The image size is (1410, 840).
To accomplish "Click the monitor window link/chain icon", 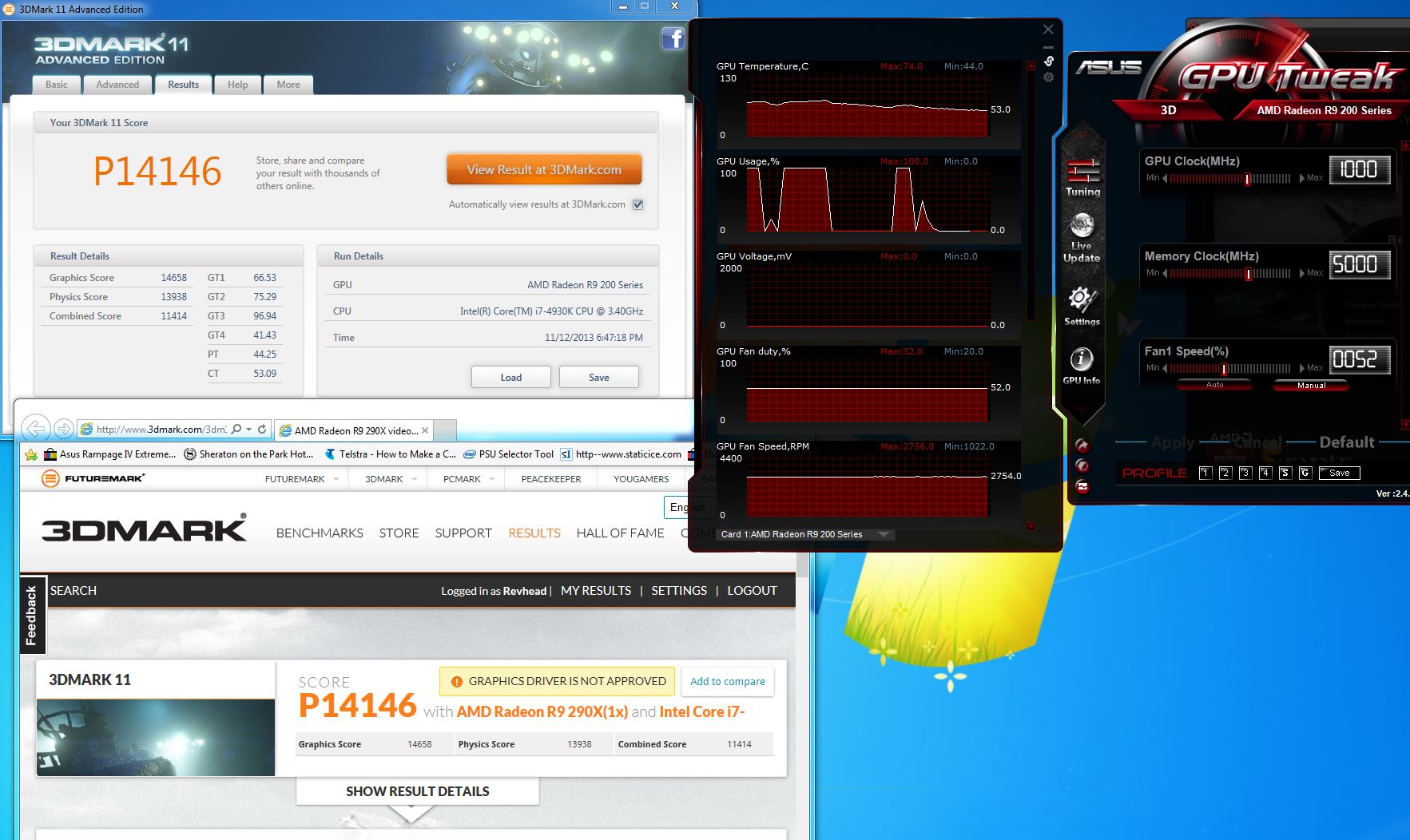I will [x=1048, y=61].
